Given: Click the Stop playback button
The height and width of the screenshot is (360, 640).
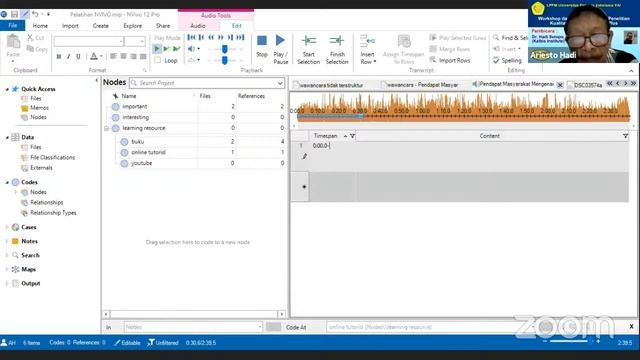Looking at the screenshot, I should (x=262, y=46).
